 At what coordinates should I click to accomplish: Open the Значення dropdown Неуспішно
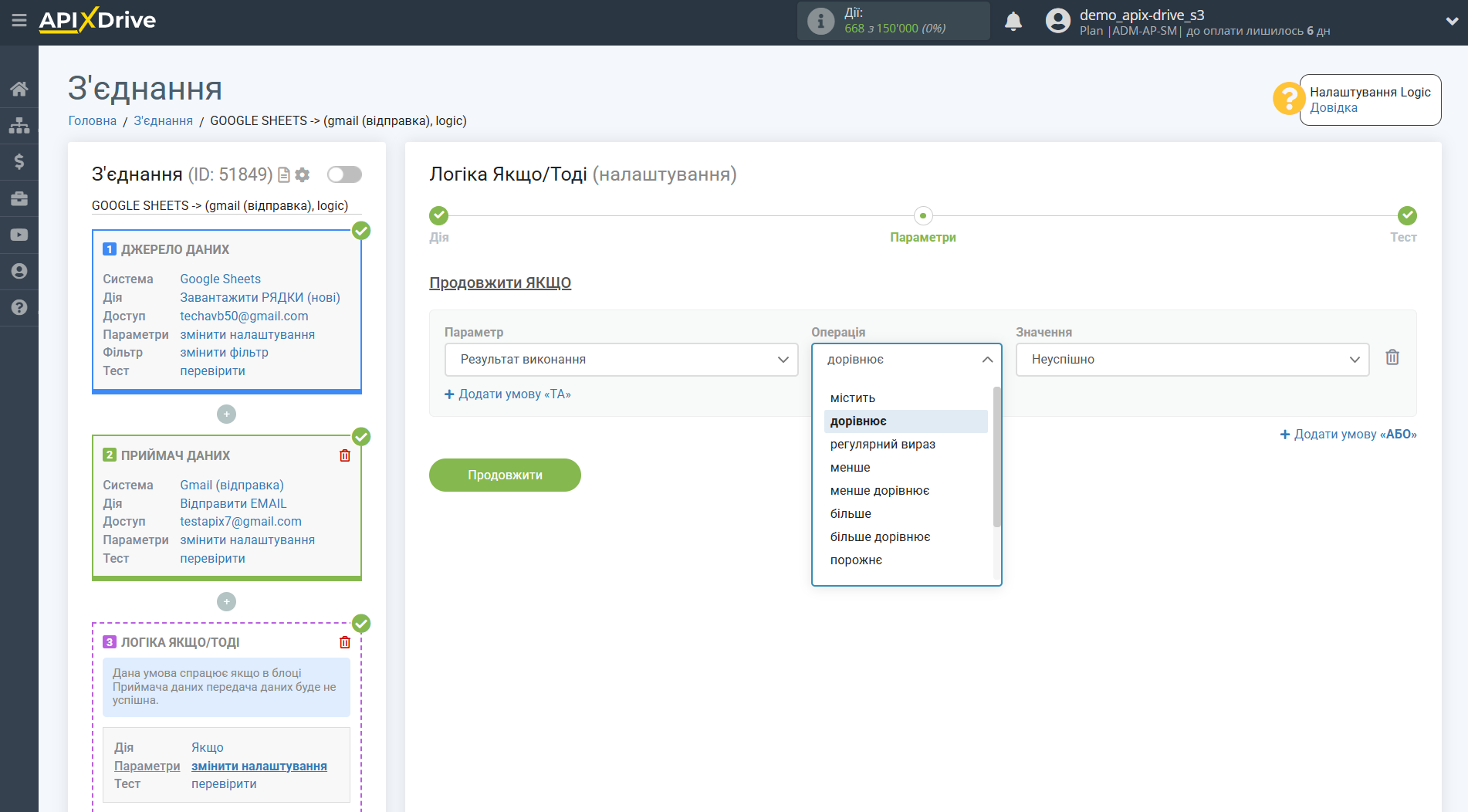click(1192, 360)
